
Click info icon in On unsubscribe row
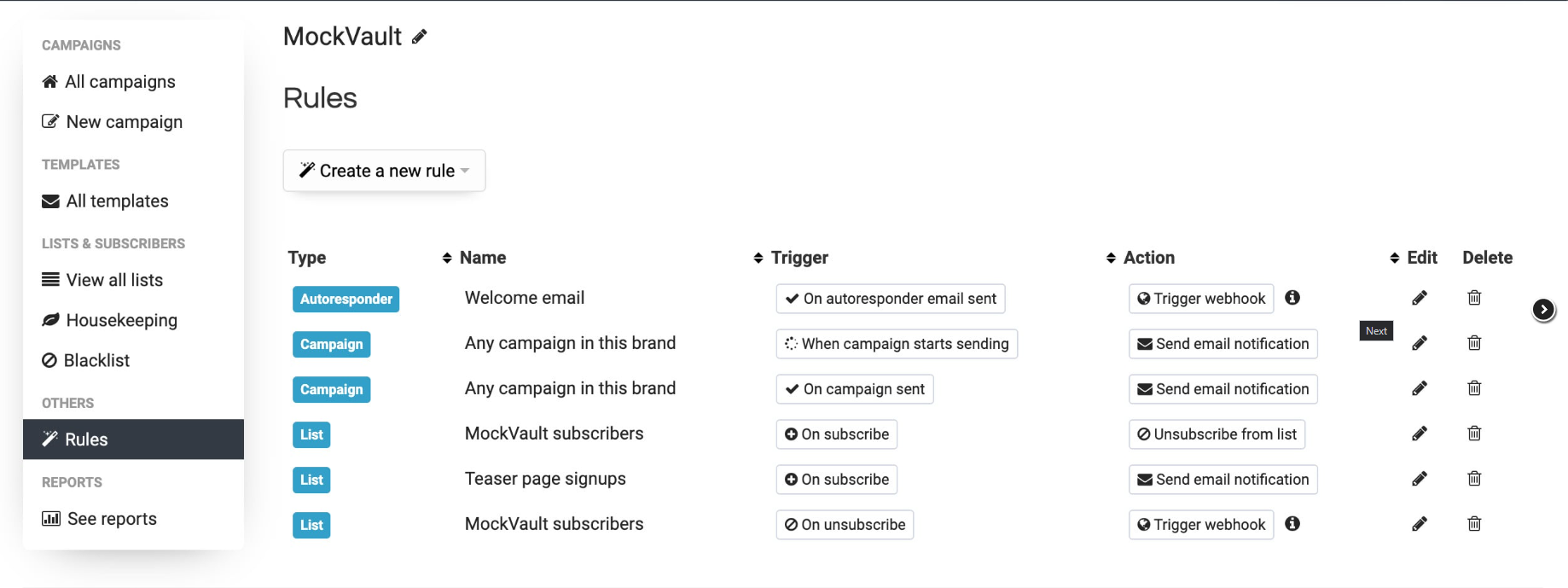tap(1292, 524)
